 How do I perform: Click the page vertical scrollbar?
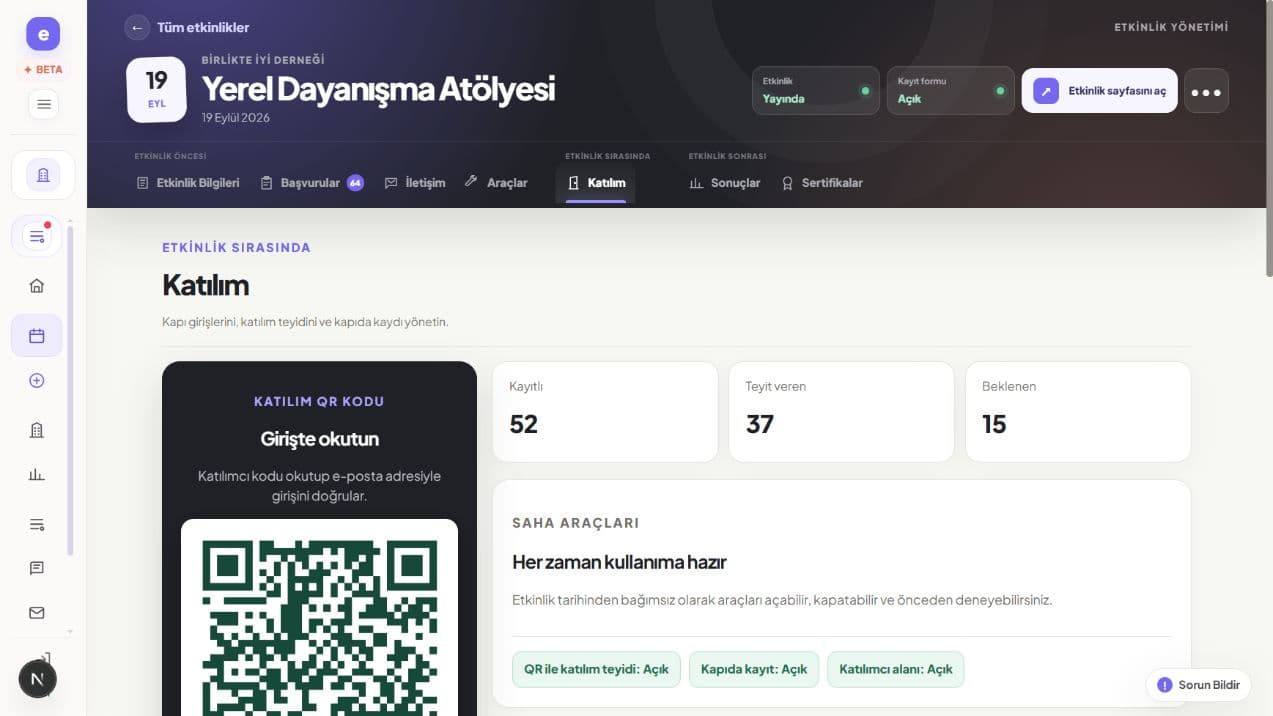1269,140
